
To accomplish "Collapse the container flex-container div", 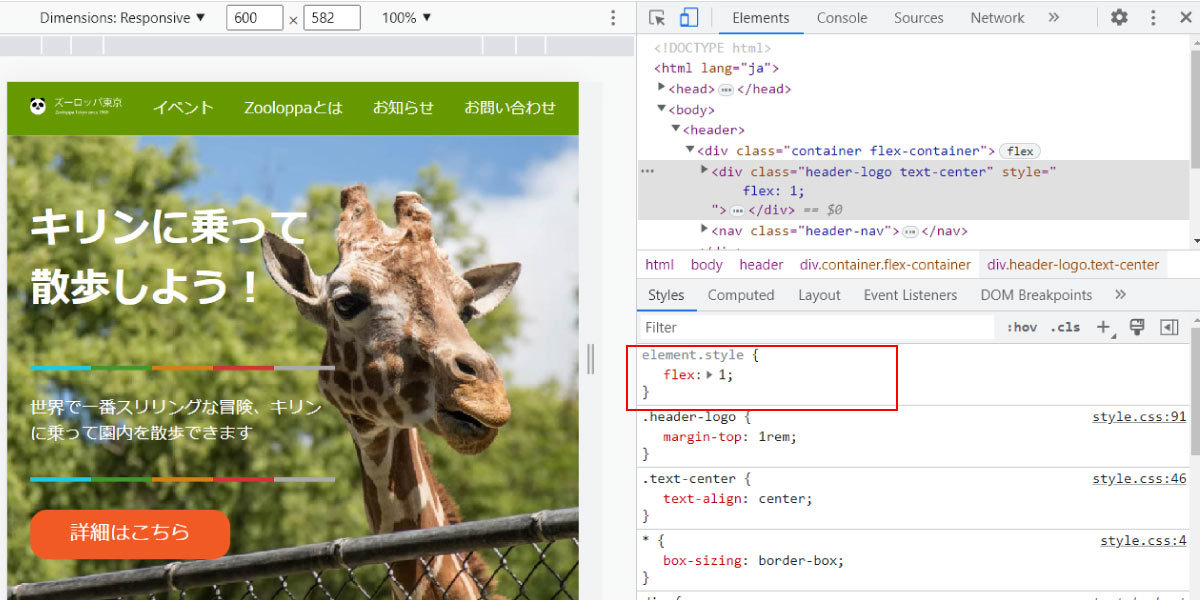I will click(x=690, y=150).
